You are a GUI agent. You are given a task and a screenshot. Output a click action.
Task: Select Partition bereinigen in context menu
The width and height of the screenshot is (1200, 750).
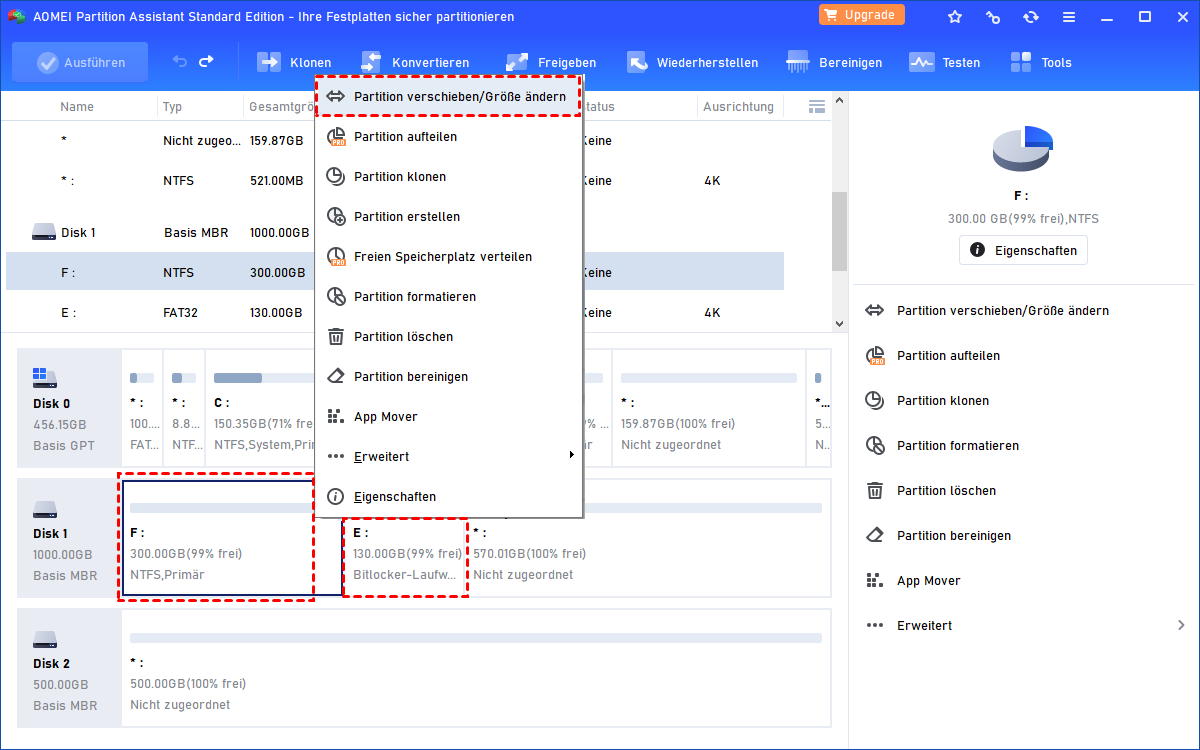tap(448, 377)
